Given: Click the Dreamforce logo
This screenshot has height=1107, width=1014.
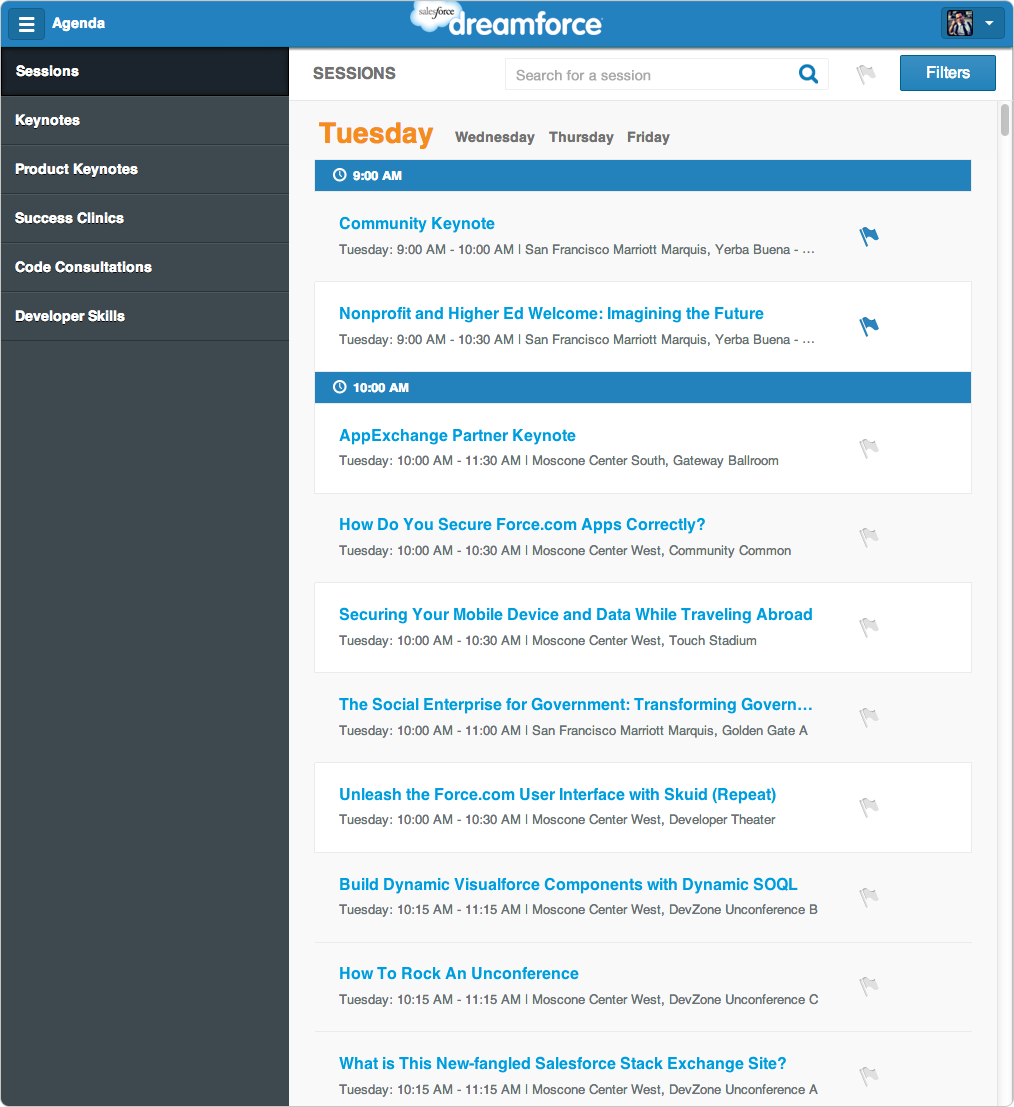Looking at the screenshot, I should tap(507, 20).
